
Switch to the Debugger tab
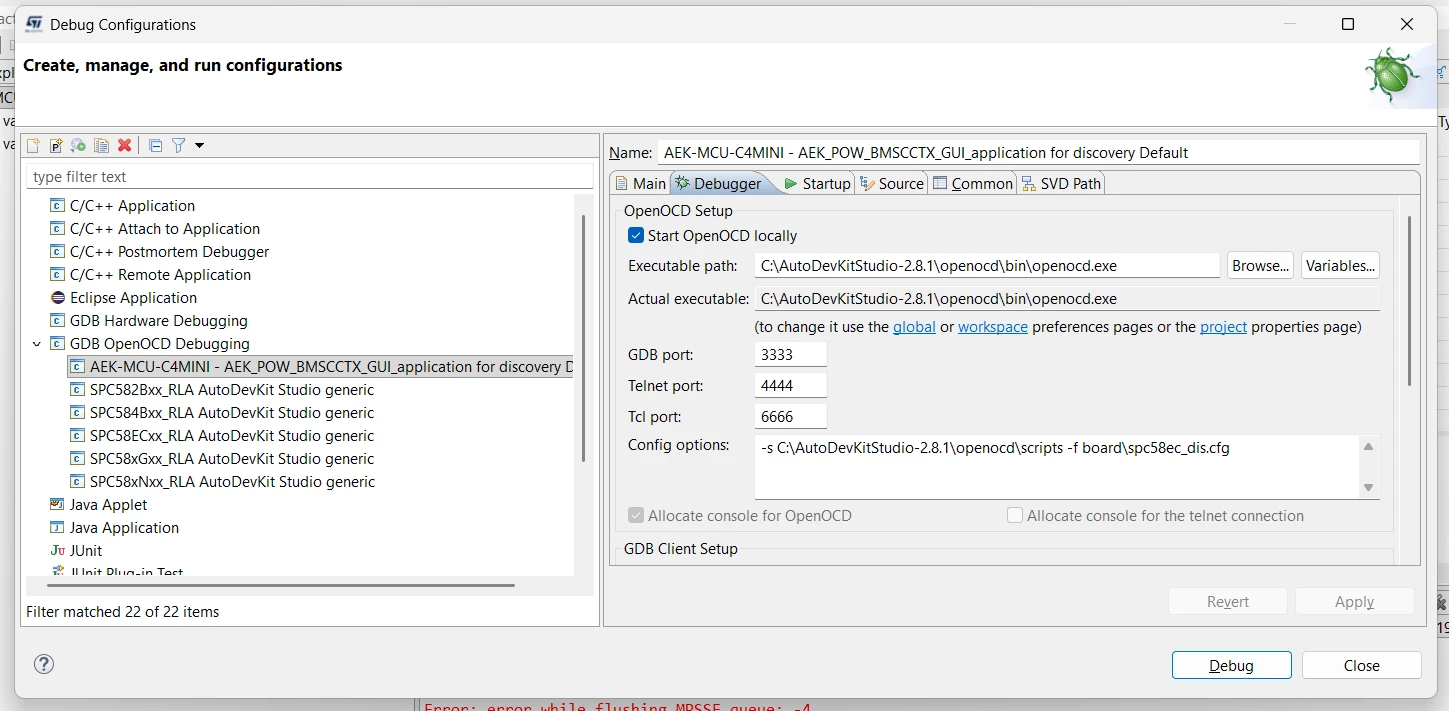(719, 183)
